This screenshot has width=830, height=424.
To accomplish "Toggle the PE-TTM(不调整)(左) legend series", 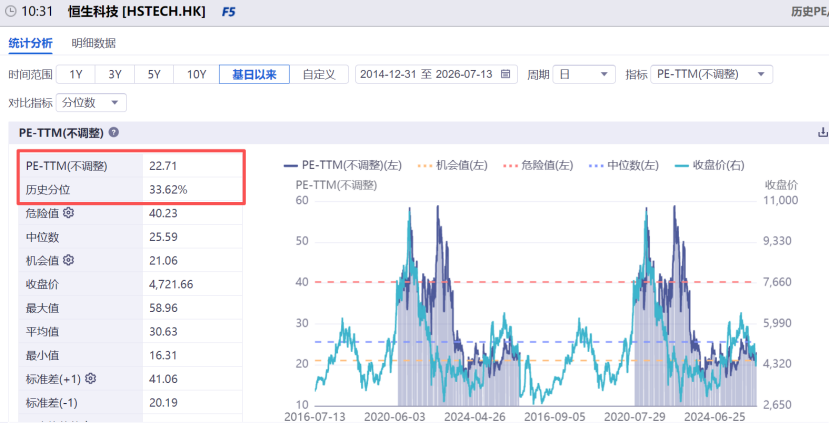I will coord(343,165).
